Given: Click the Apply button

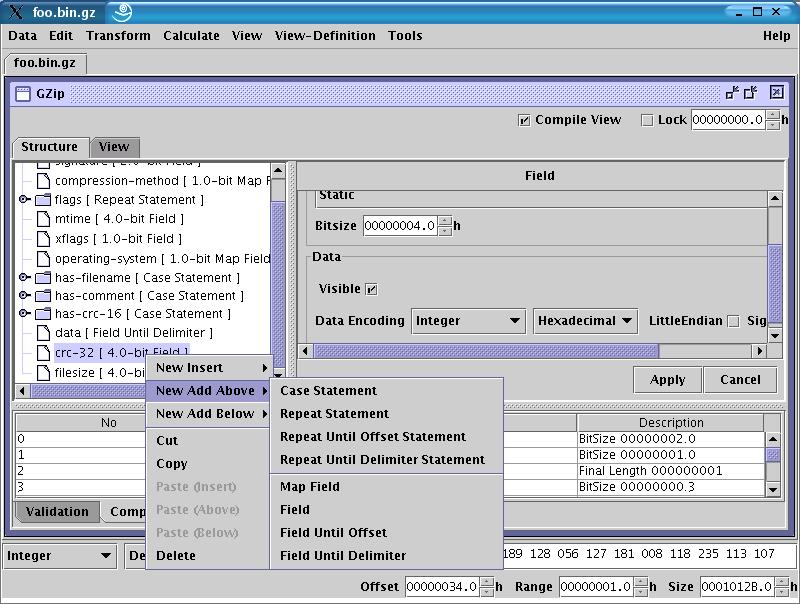Looking at the screenshot, I should coord(667,380).
